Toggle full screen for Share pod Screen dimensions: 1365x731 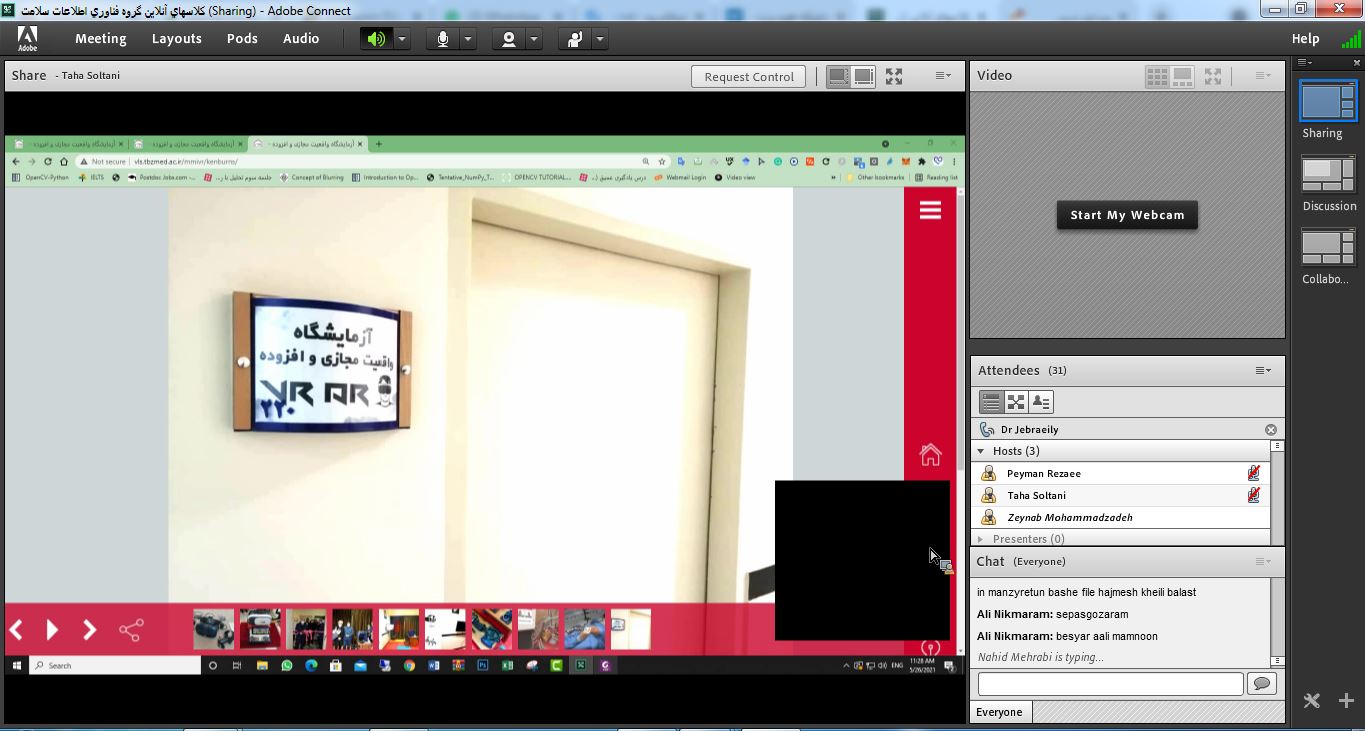pyautogui.click(x=894, y=76)
